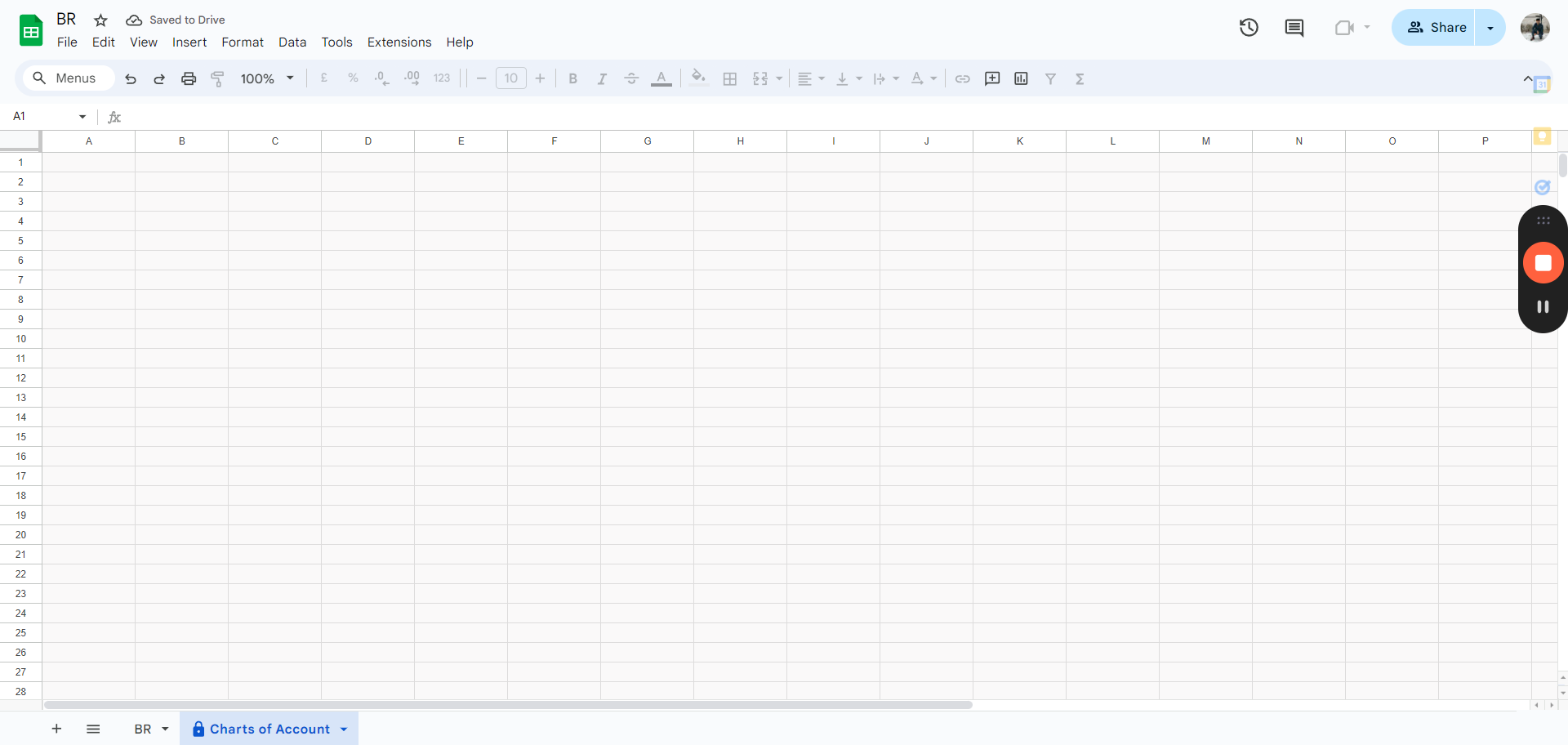Click the insert chart icon
This screenshot has width=1568, height=745.
click(1021, 78)
